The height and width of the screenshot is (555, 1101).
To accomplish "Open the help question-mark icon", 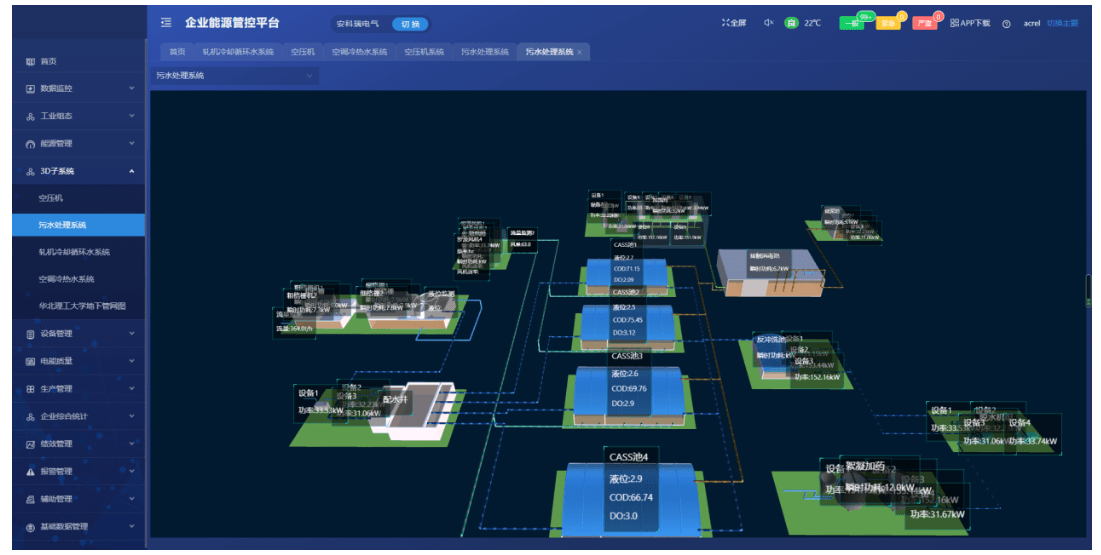I will 1006,23.
